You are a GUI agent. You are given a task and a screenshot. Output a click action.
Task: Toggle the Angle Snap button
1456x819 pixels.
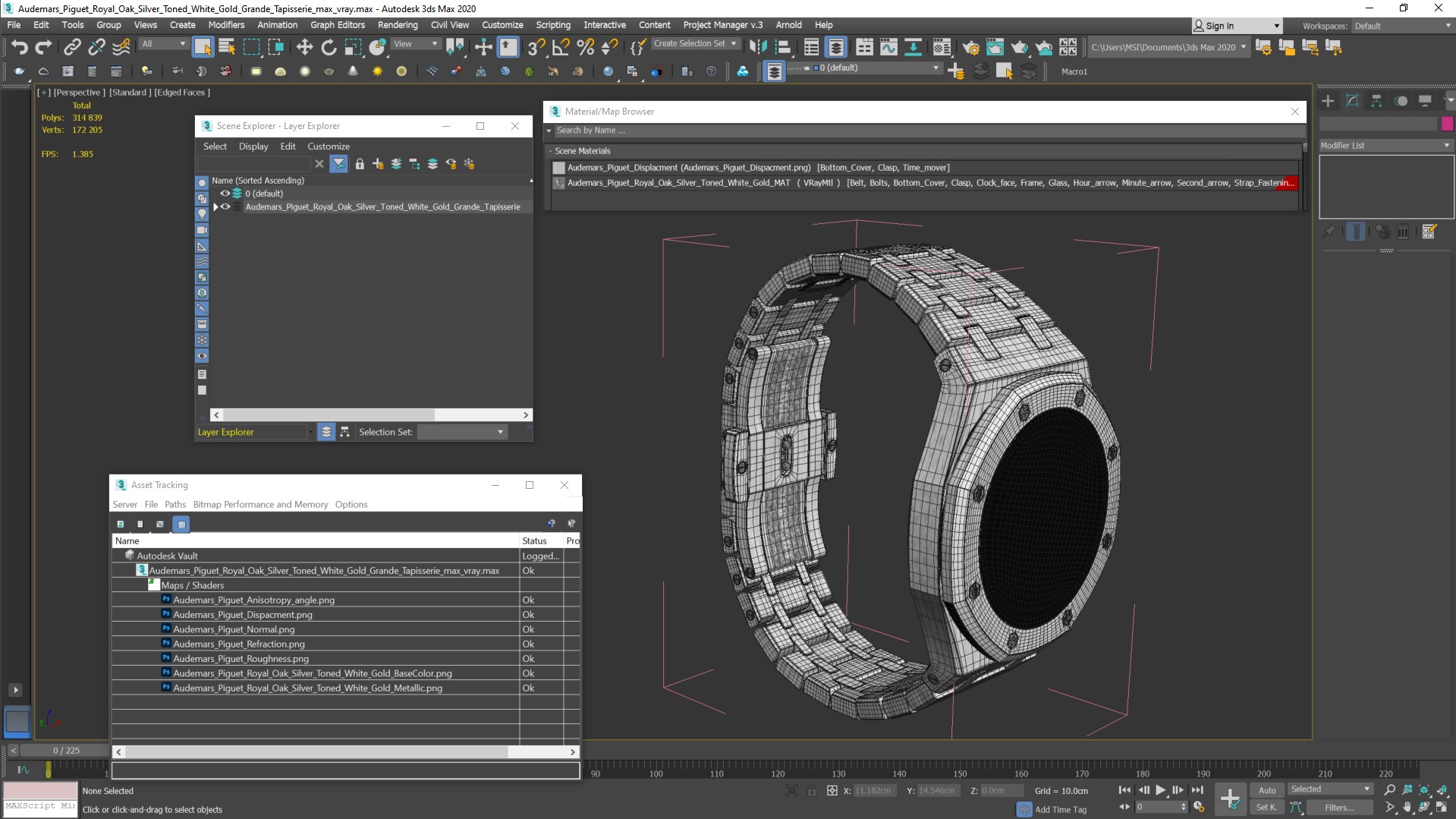point(561,47)
